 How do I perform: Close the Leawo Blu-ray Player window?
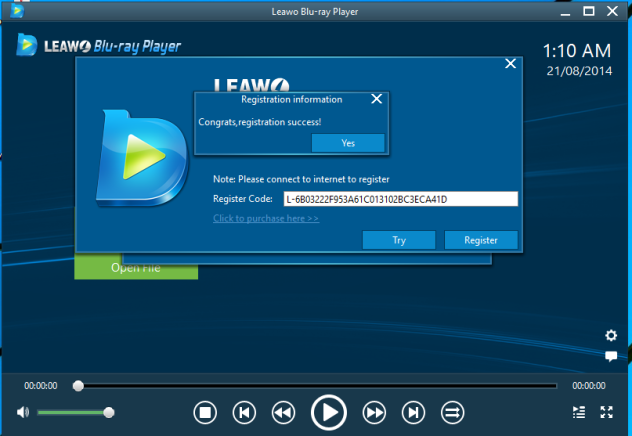point(612,11)
